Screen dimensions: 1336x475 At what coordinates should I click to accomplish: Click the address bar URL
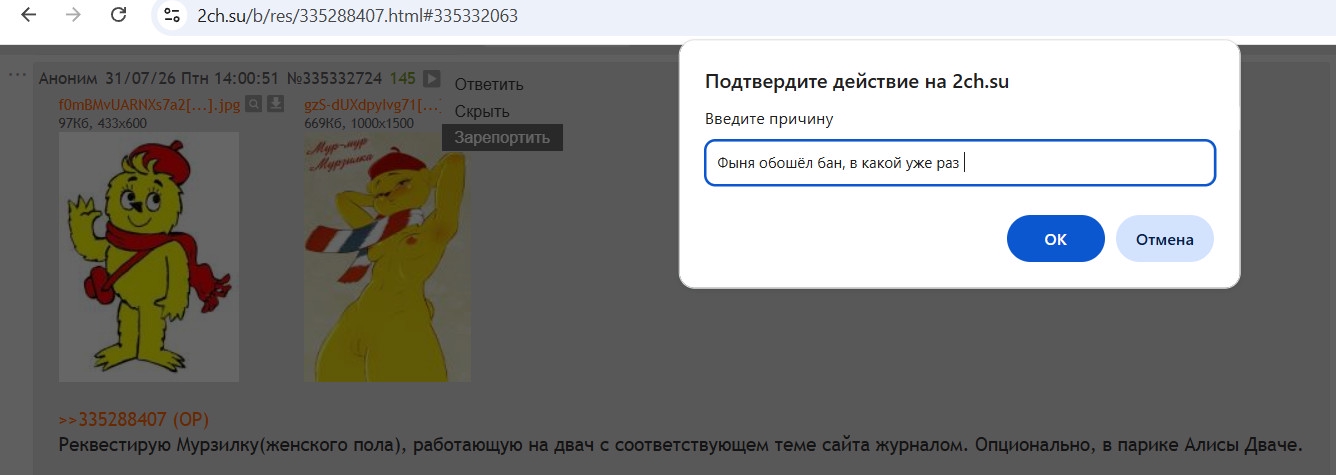[358, 16]
